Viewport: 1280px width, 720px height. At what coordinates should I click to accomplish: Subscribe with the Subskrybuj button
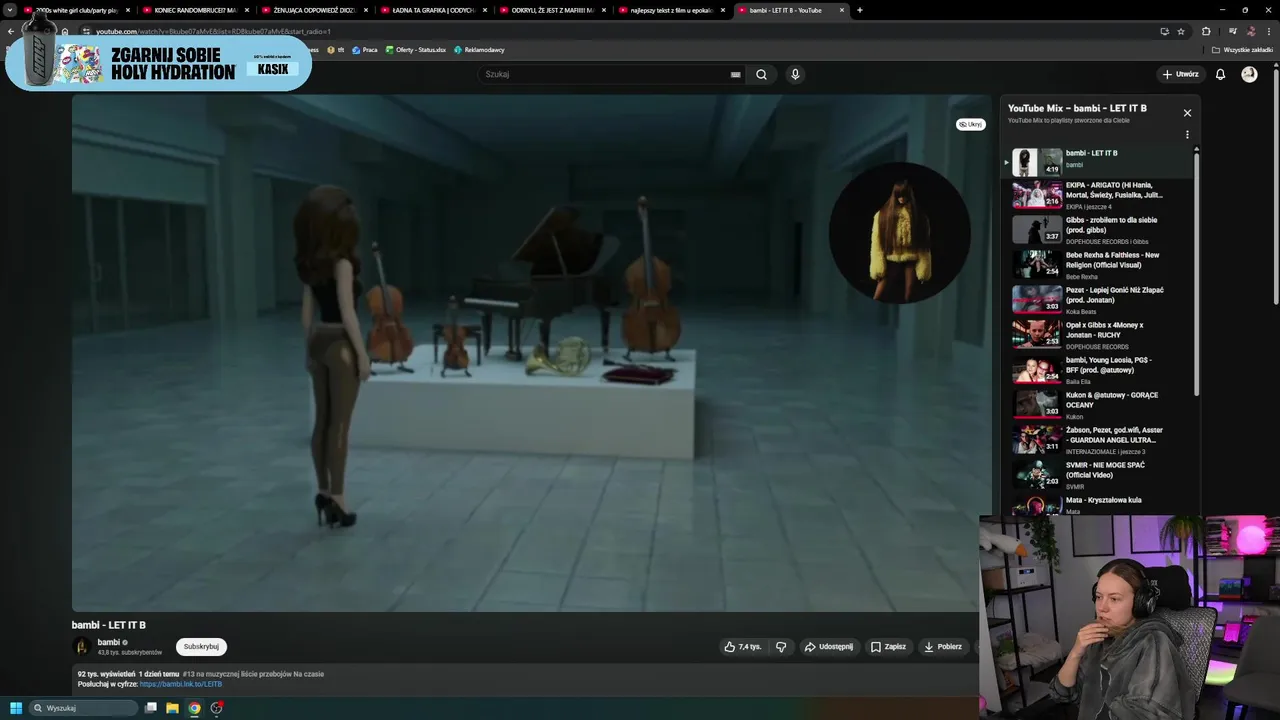coord(201,647)
